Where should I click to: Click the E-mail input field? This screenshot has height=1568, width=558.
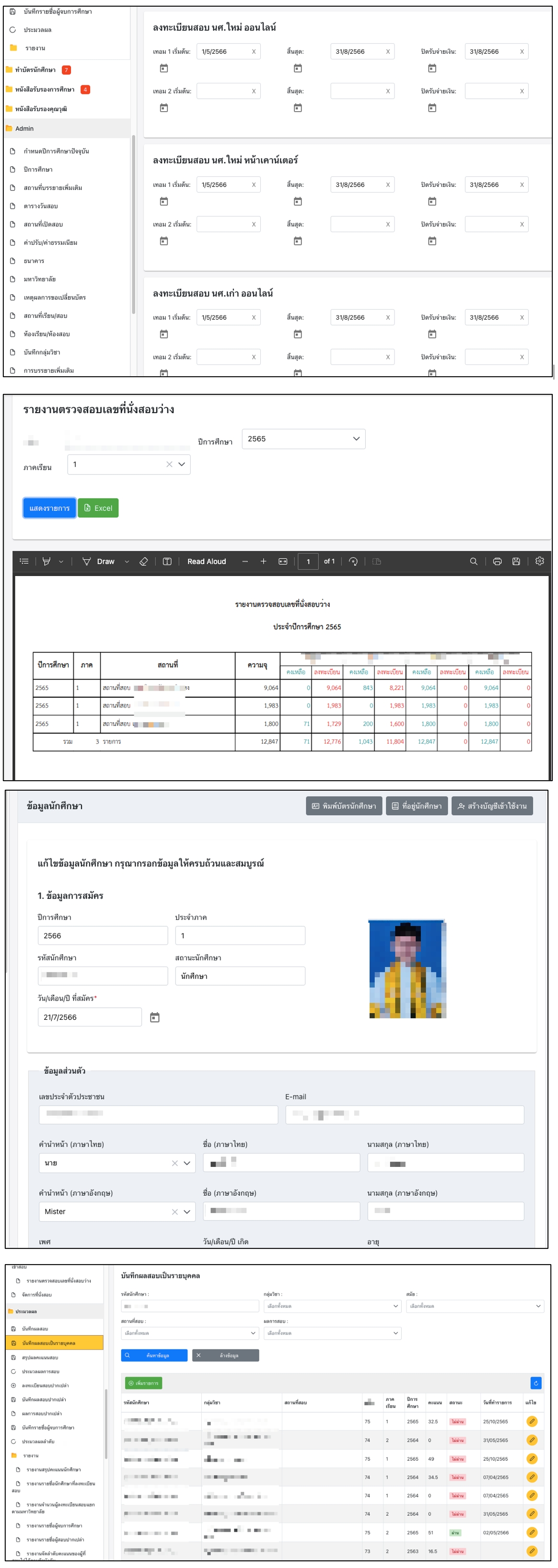405,1115
